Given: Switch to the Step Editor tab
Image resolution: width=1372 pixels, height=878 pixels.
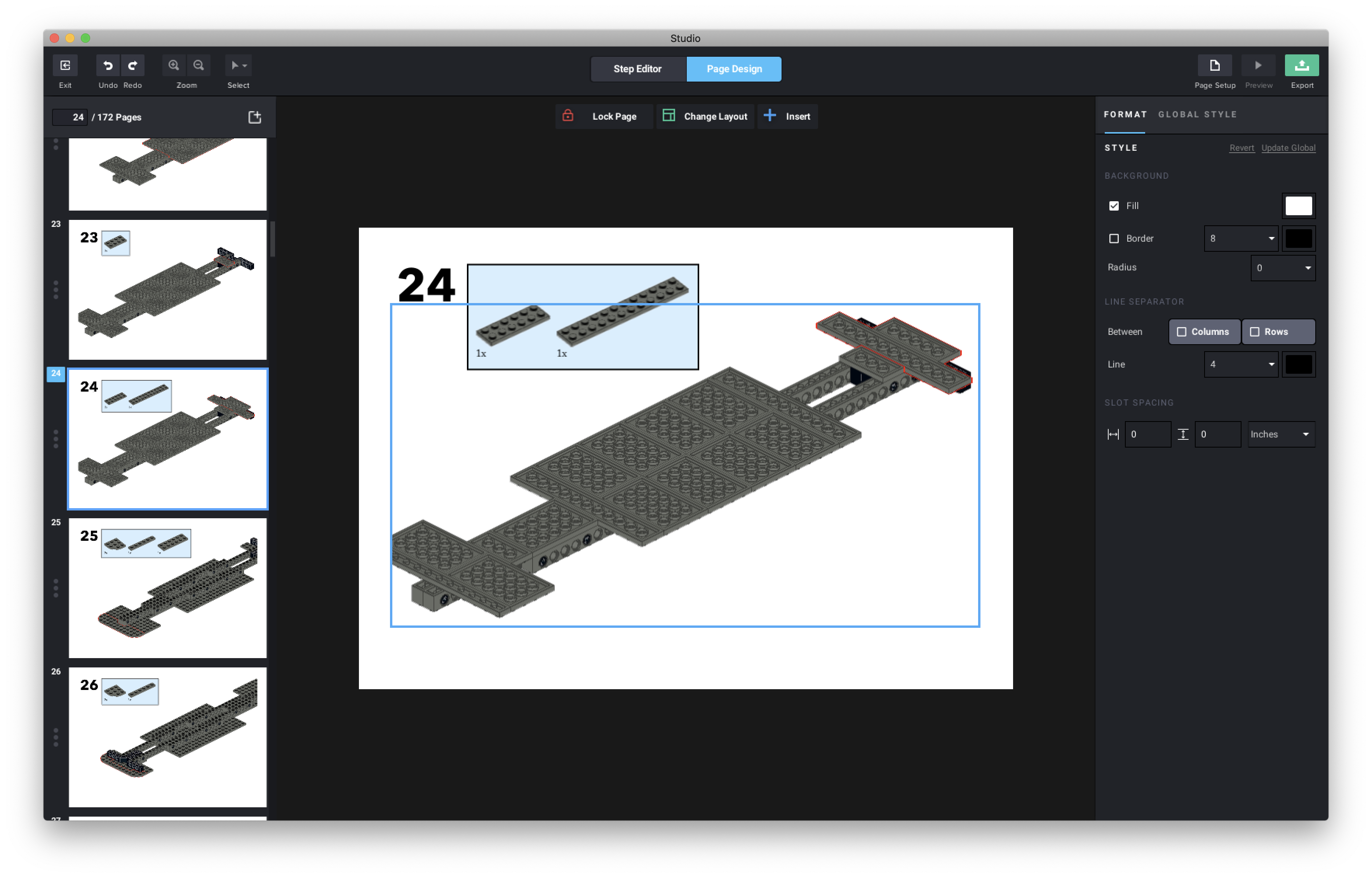Looking at the screenshot, I should [x=638, y=69].
